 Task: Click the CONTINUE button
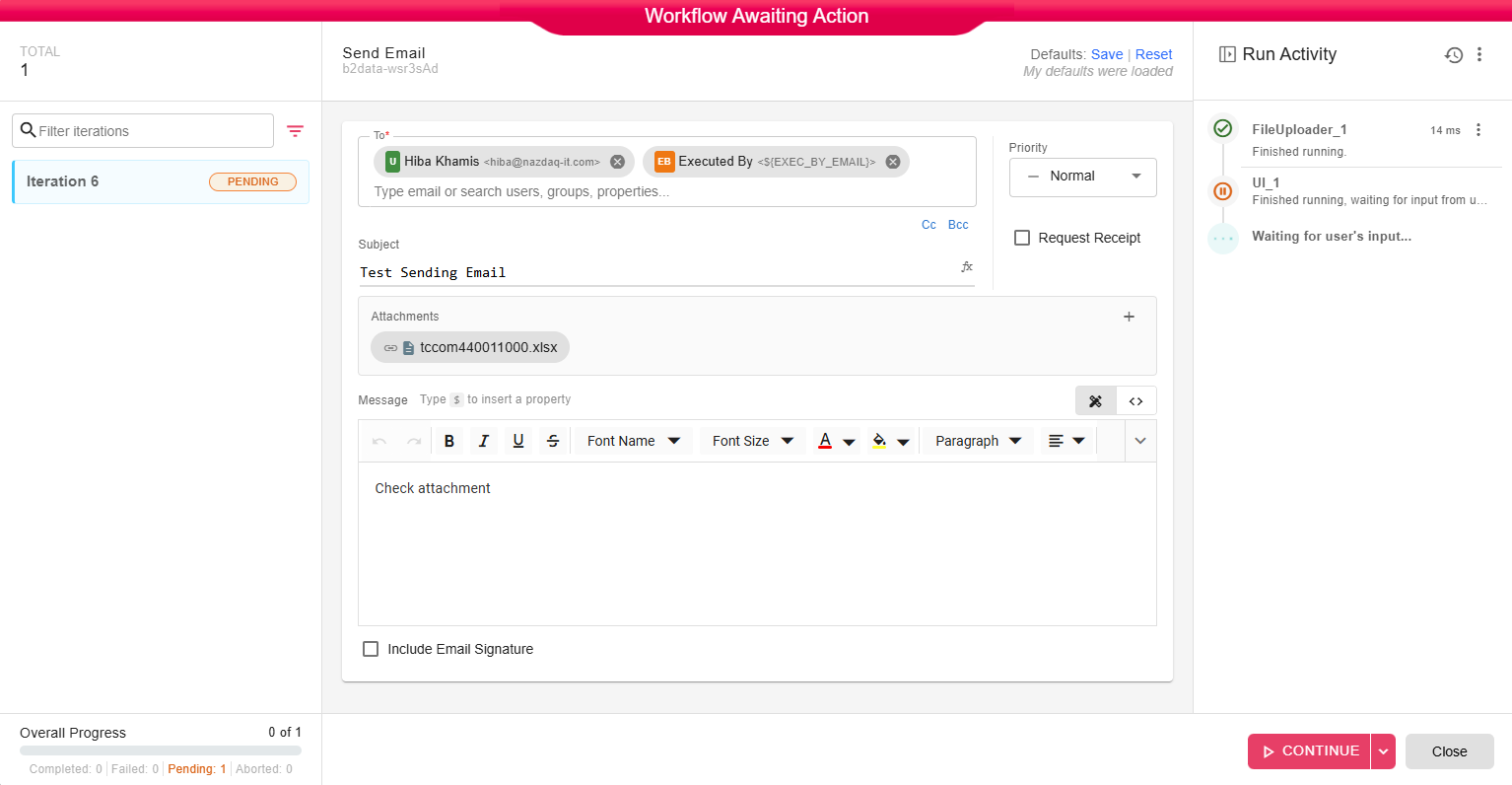coord(1309,751)
